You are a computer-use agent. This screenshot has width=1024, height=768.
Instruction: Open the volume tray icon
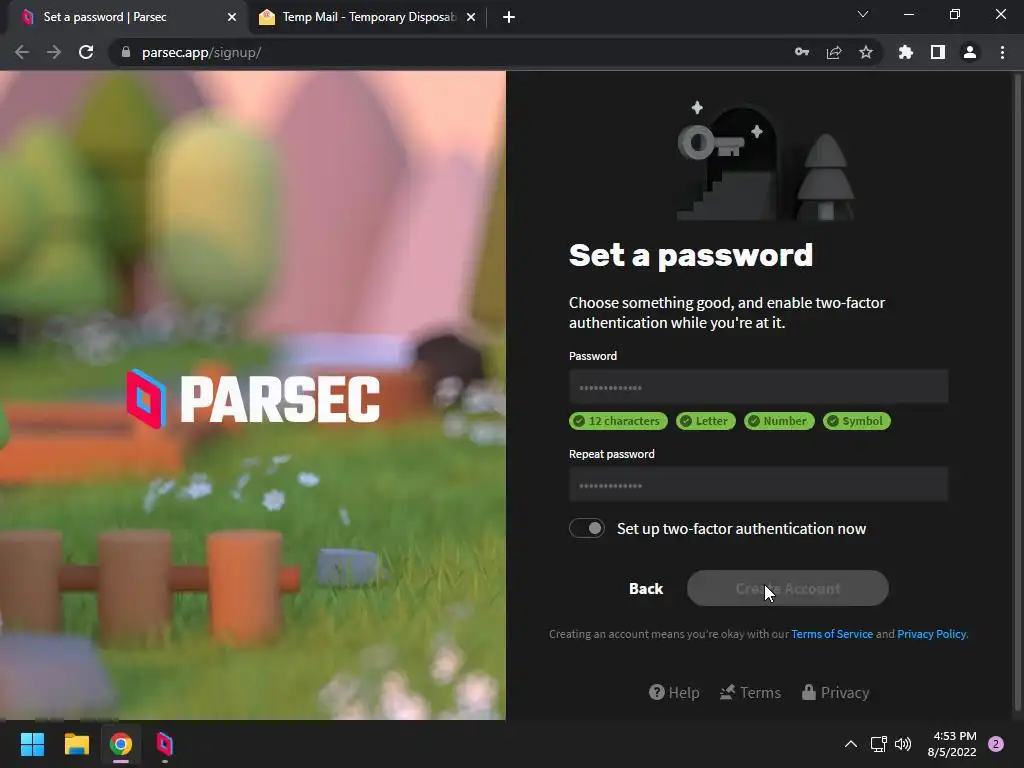903,744
